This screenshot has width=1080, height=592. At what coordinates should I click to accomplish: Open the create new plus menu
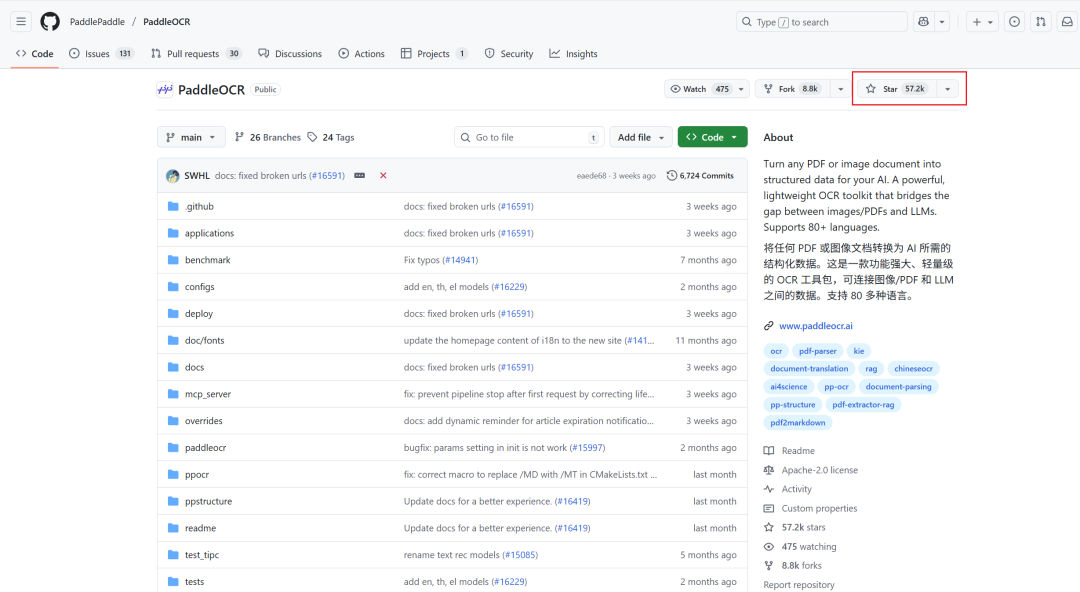tap(982, 21)
